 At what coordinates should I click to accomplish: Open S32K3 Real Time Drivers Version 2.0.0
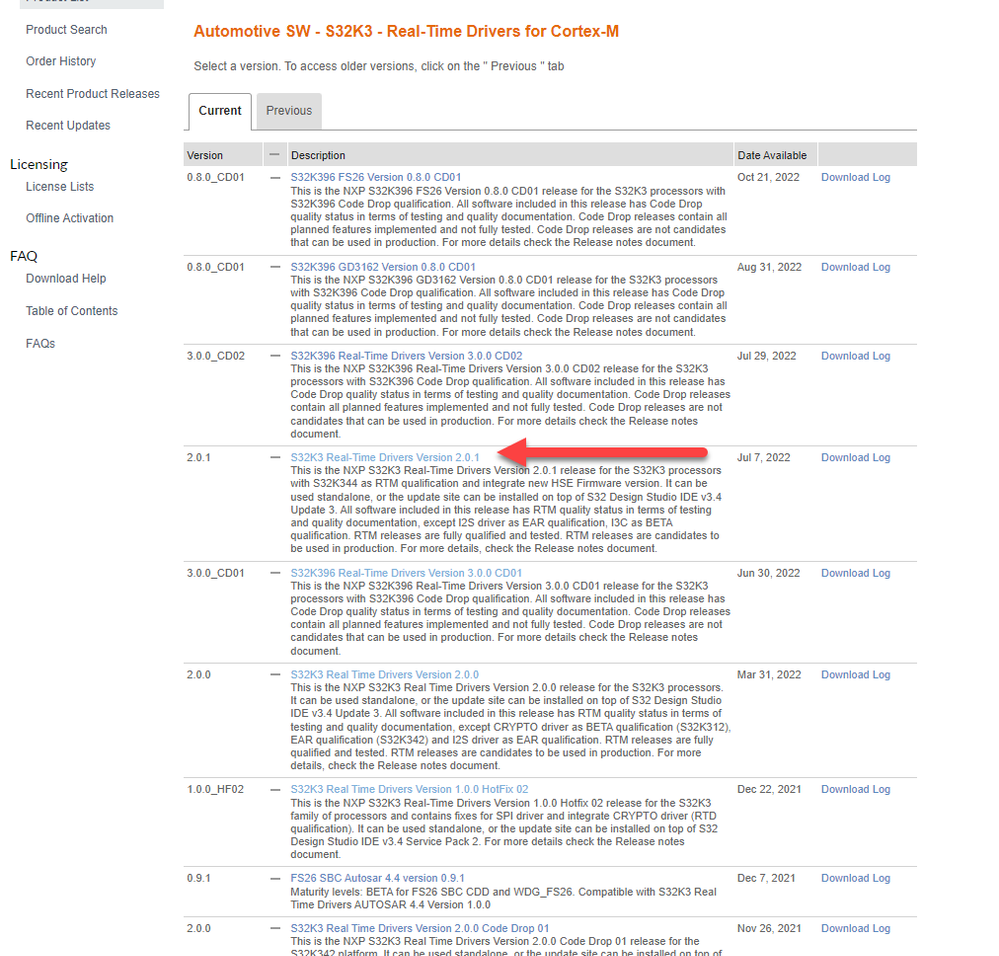(x=384, y=674)
